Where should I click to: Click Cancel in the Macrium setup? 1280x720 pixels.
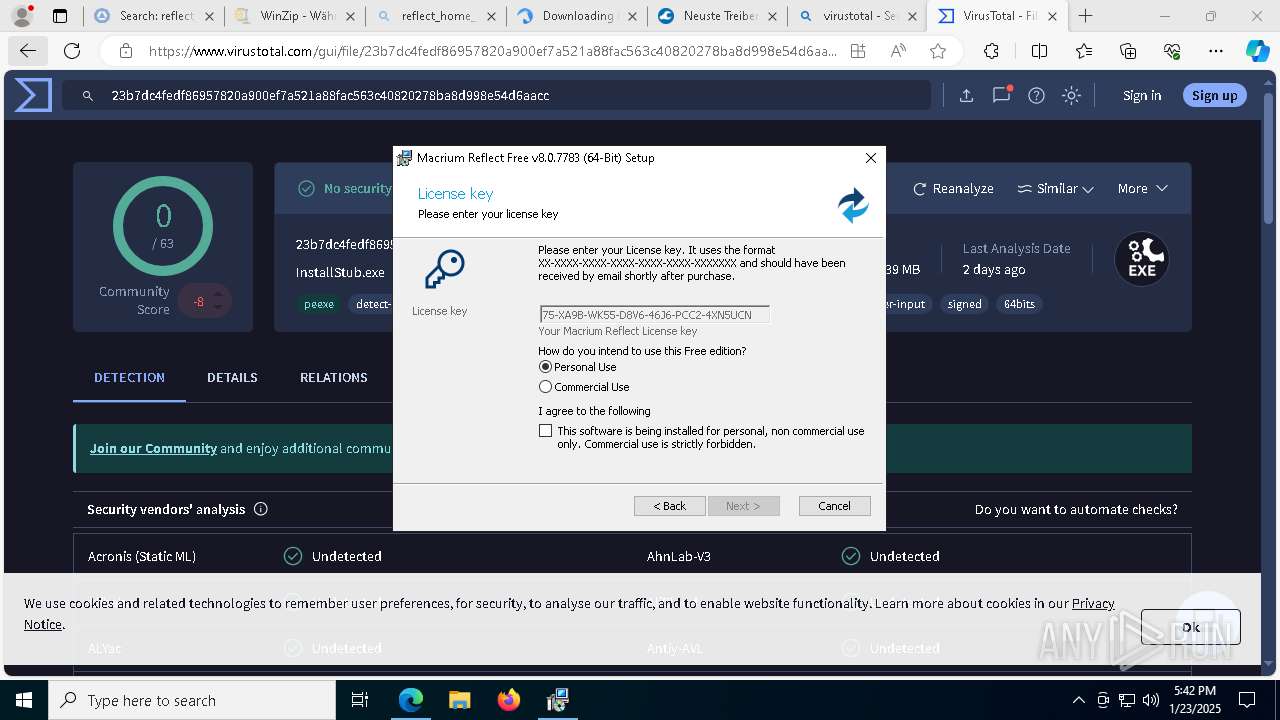(x=835, y=506)
